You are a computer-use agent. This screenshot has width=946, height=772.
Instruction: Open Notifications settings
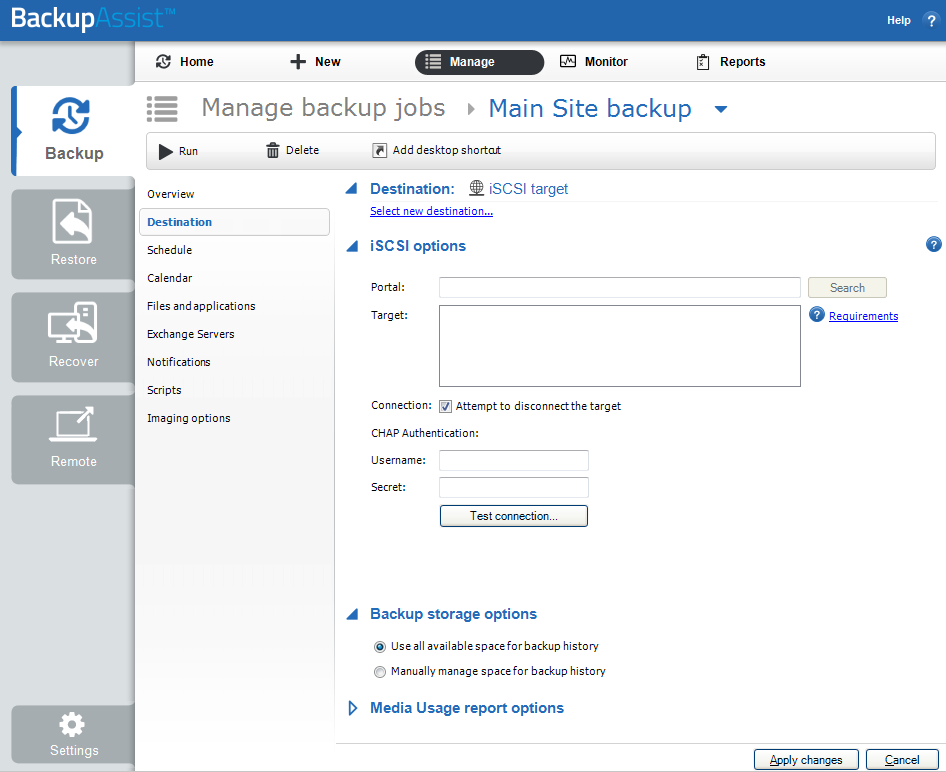(179, 362)
